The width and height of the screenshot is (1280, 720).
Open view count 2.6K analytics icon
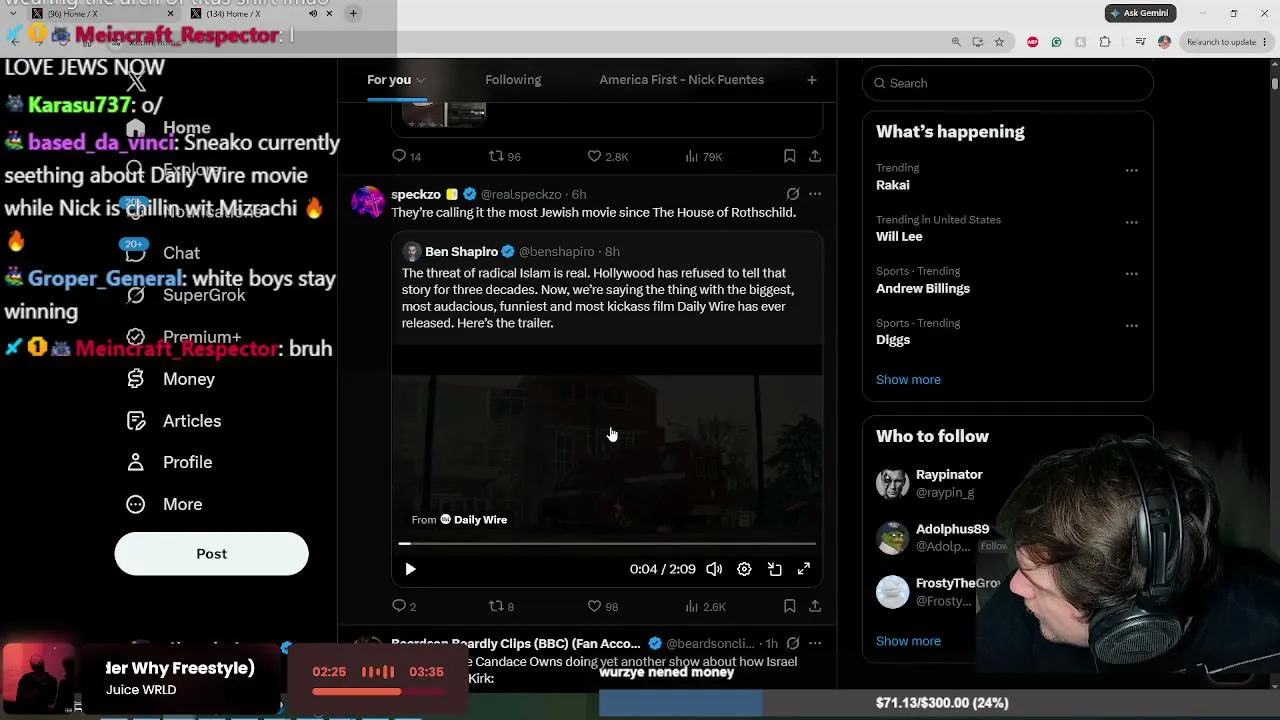(692, 606)
